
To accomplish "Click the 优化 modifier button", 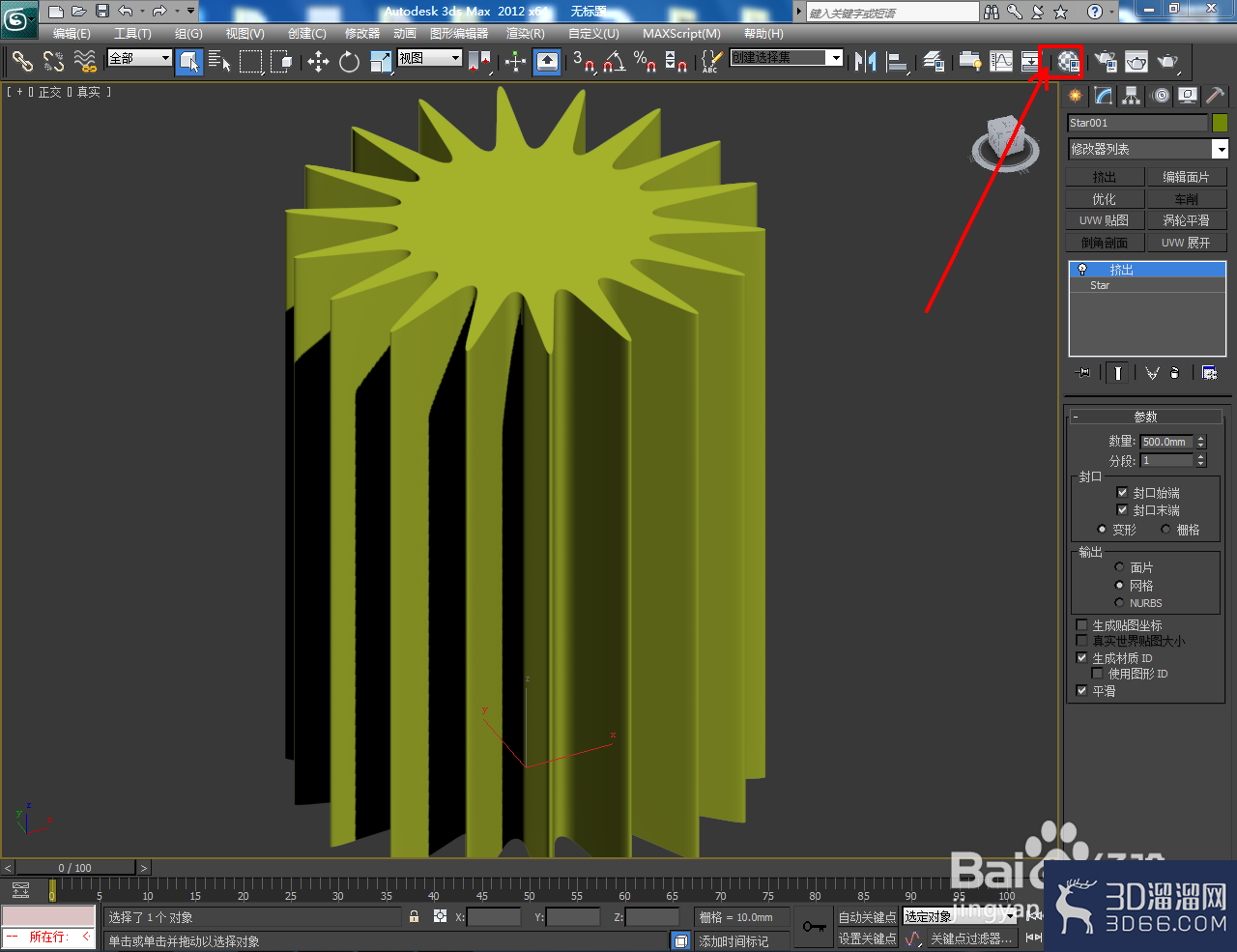I will click(1105, 199).
